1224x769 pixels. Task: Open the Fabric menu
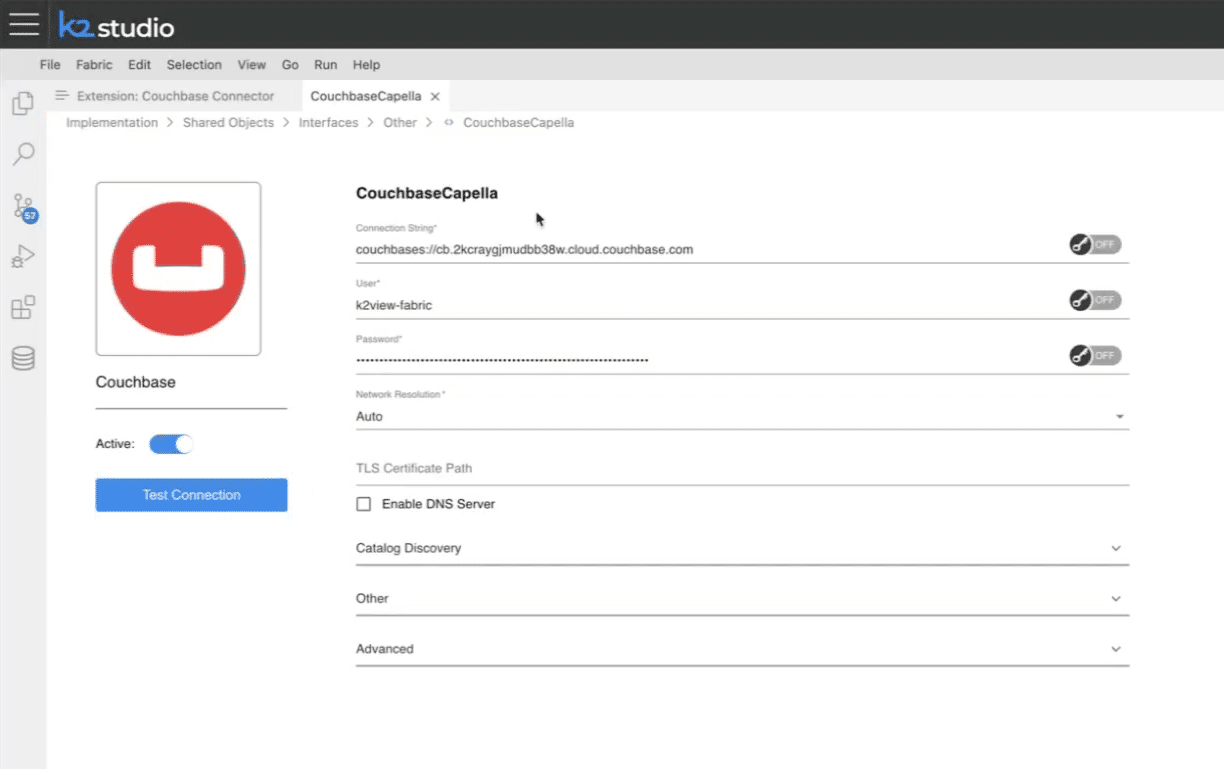tap(93, 64)
